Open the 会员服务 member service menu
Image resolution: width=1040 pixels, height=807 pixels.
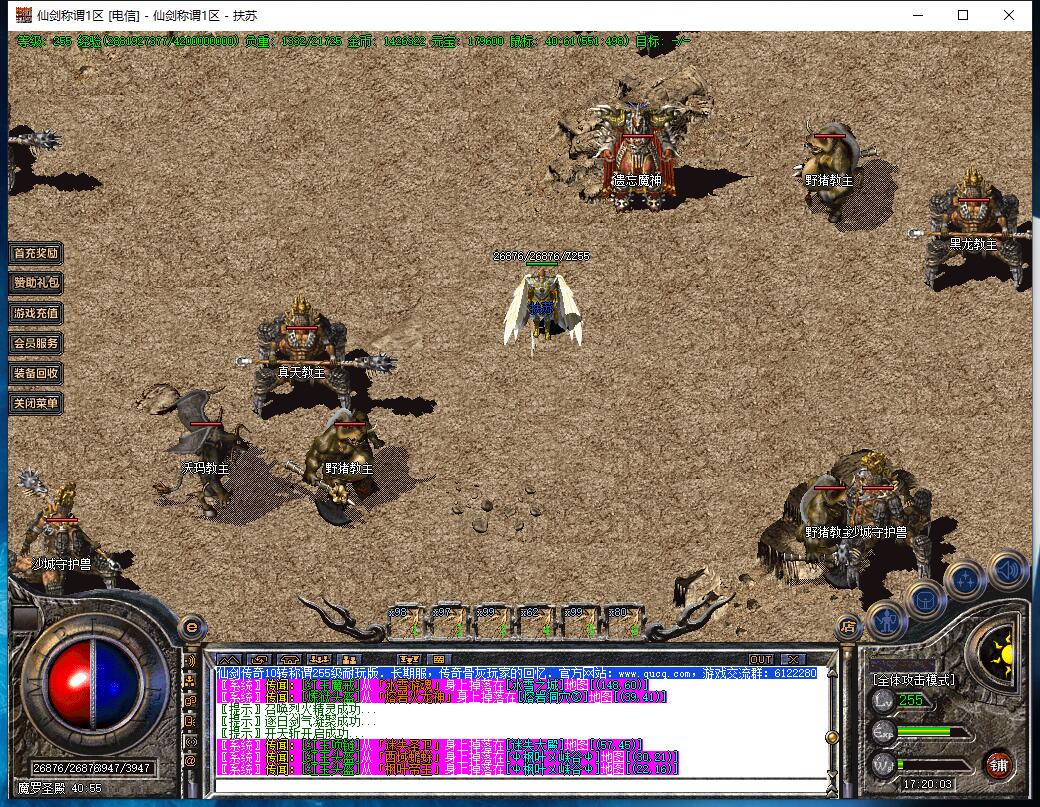pyautogui.click(x=36, y=343)
